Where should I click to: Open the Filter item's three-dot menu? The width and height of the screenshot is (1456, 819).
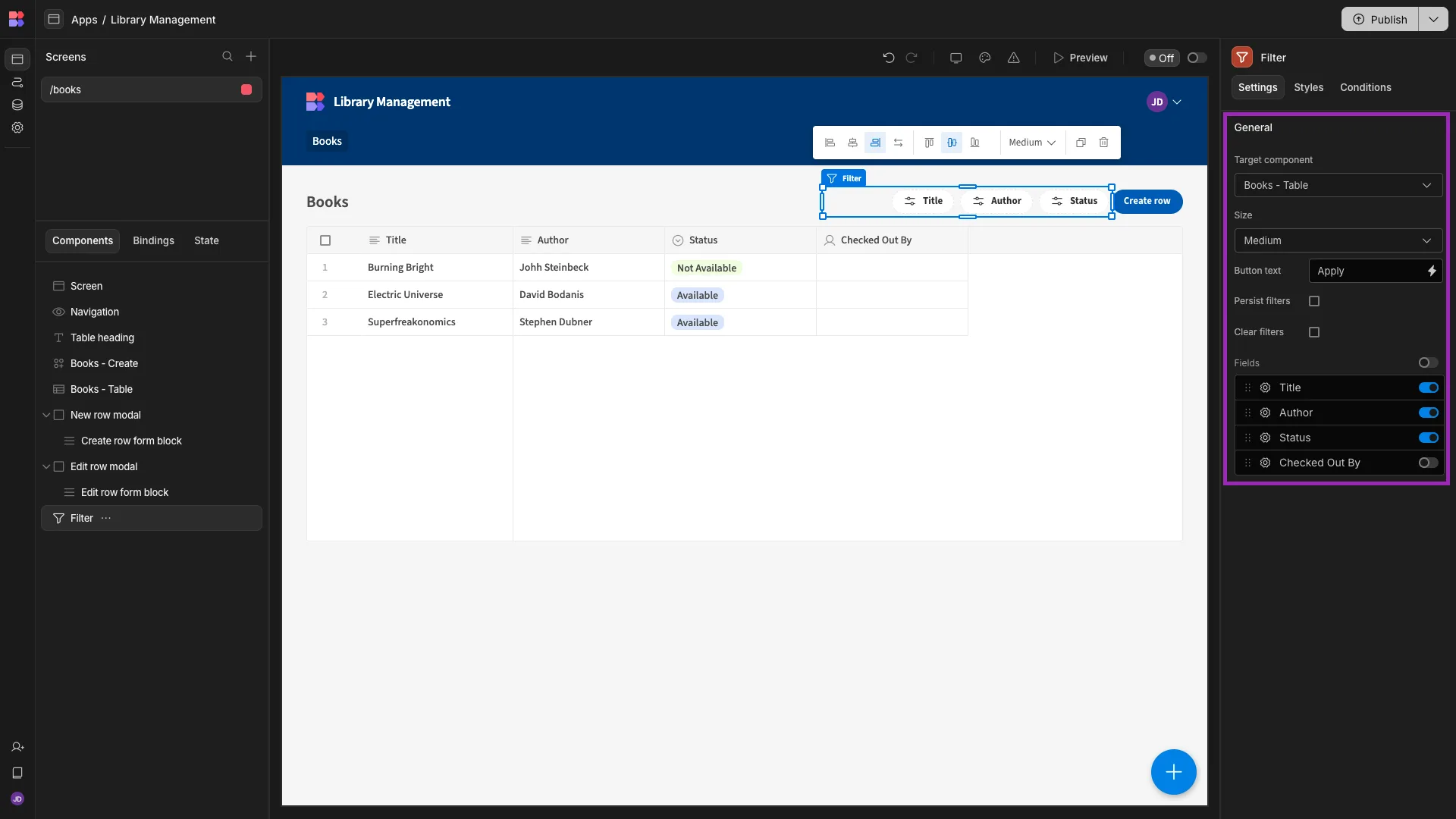(106, 518)
